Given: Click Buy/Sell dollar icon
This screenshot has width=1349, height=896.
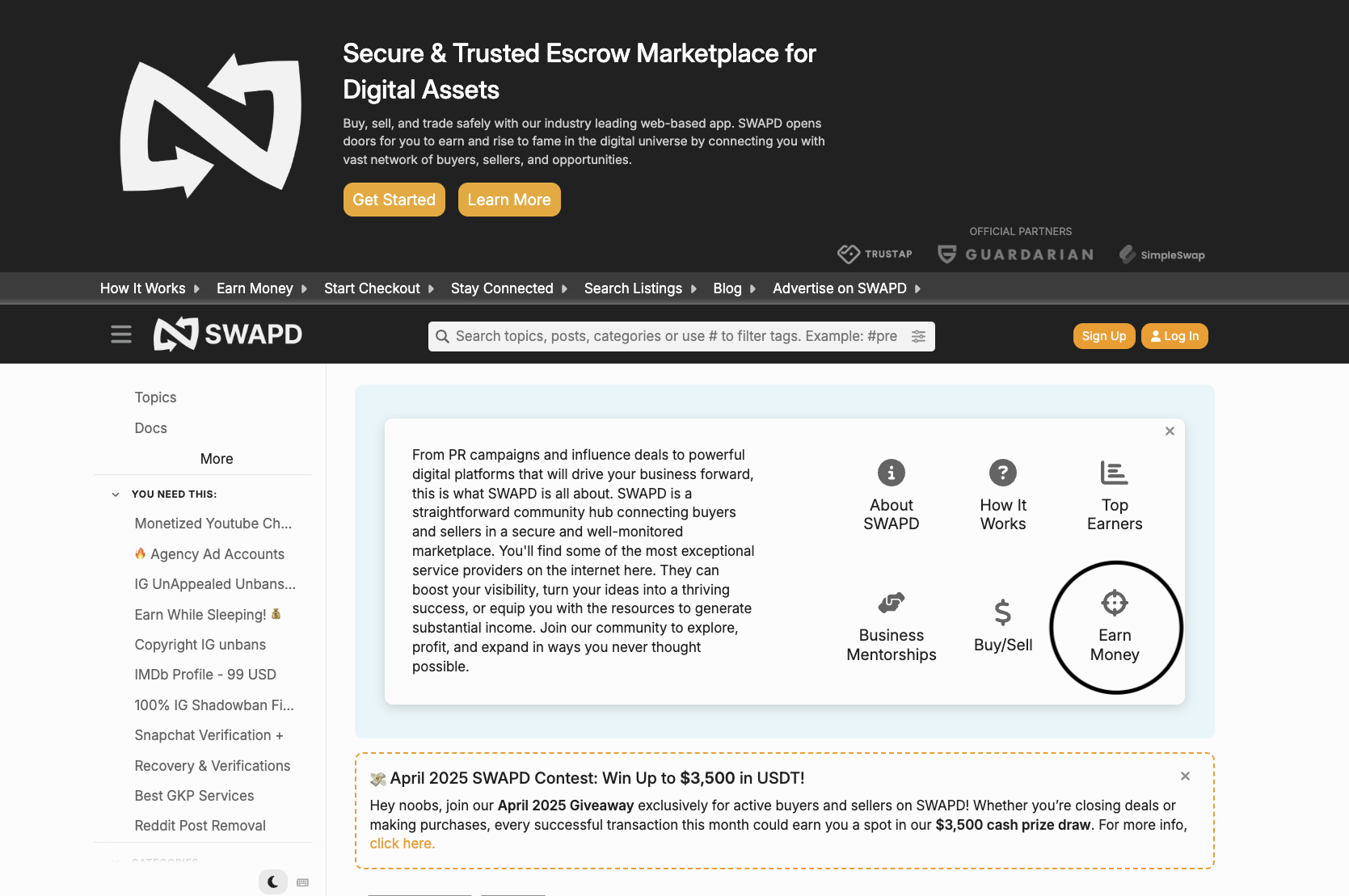Looking at the screenshot, I should [1003, 612].
